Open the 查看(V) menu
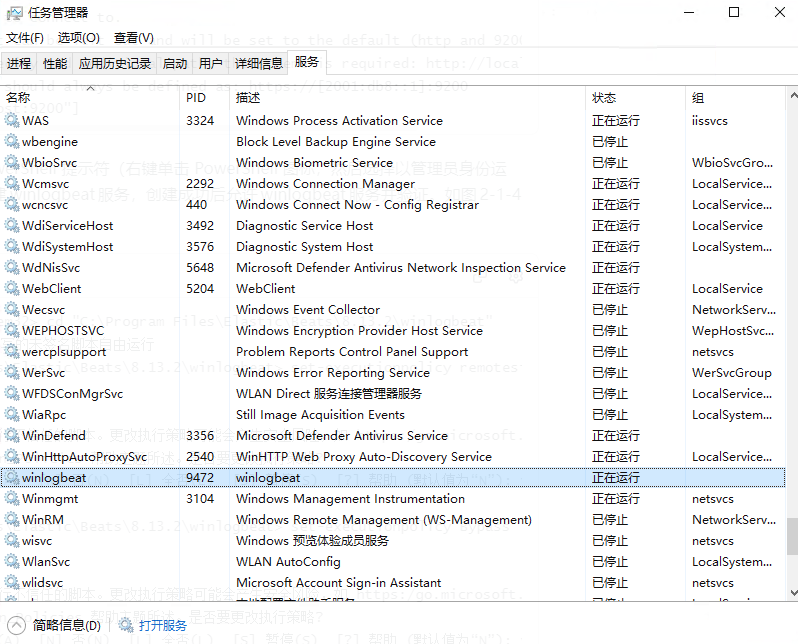Viewport: 798px width, 644px height. coord(133,38)
